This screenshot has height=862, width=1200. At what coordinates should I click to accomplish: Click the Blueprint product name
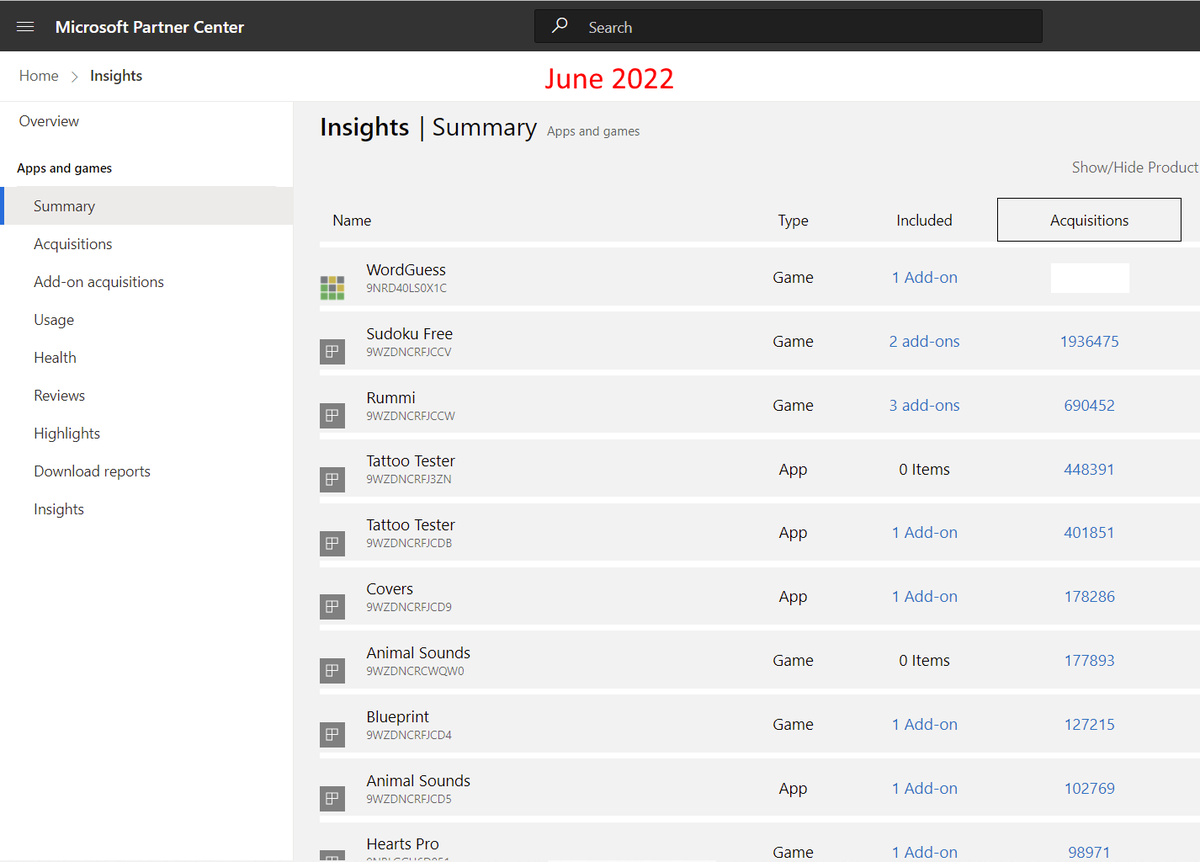[398, 717]
